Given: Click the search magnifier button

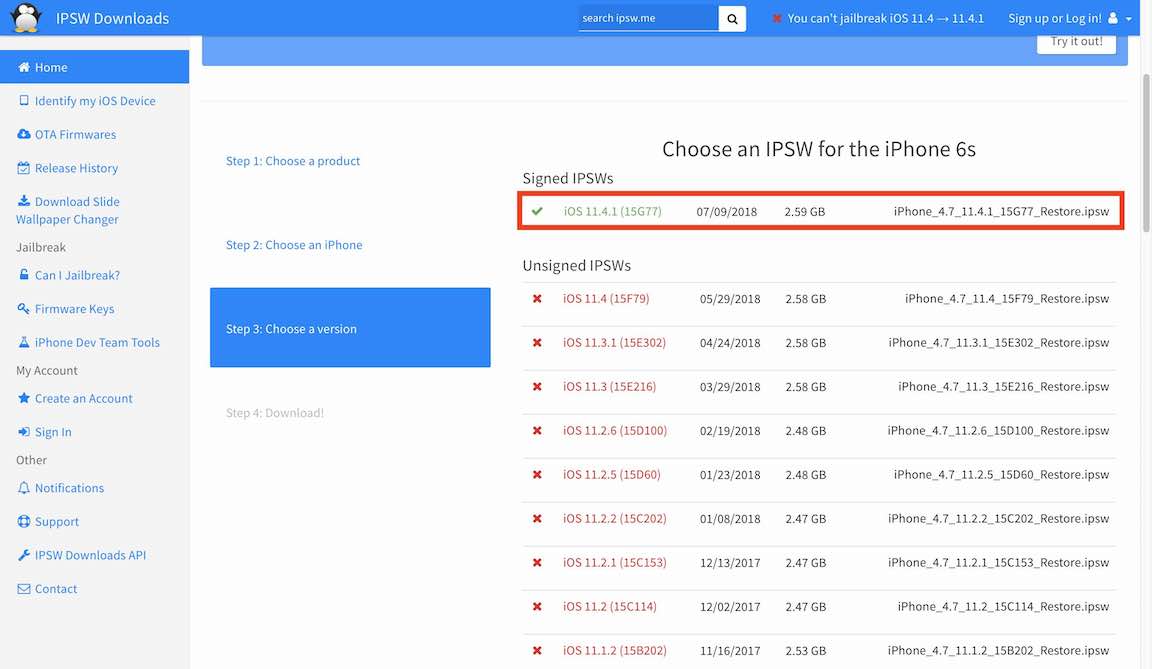Looking at the screenshot, I should (732, 18).
